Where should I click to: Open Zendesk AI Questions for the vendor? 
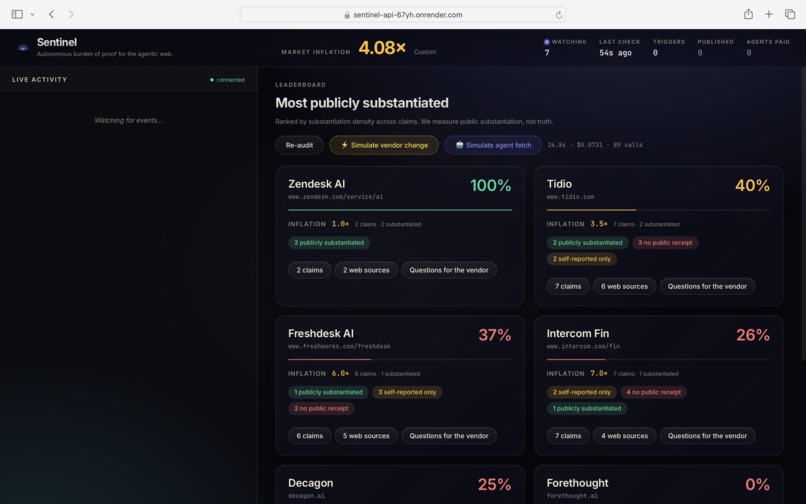point(449,270)
